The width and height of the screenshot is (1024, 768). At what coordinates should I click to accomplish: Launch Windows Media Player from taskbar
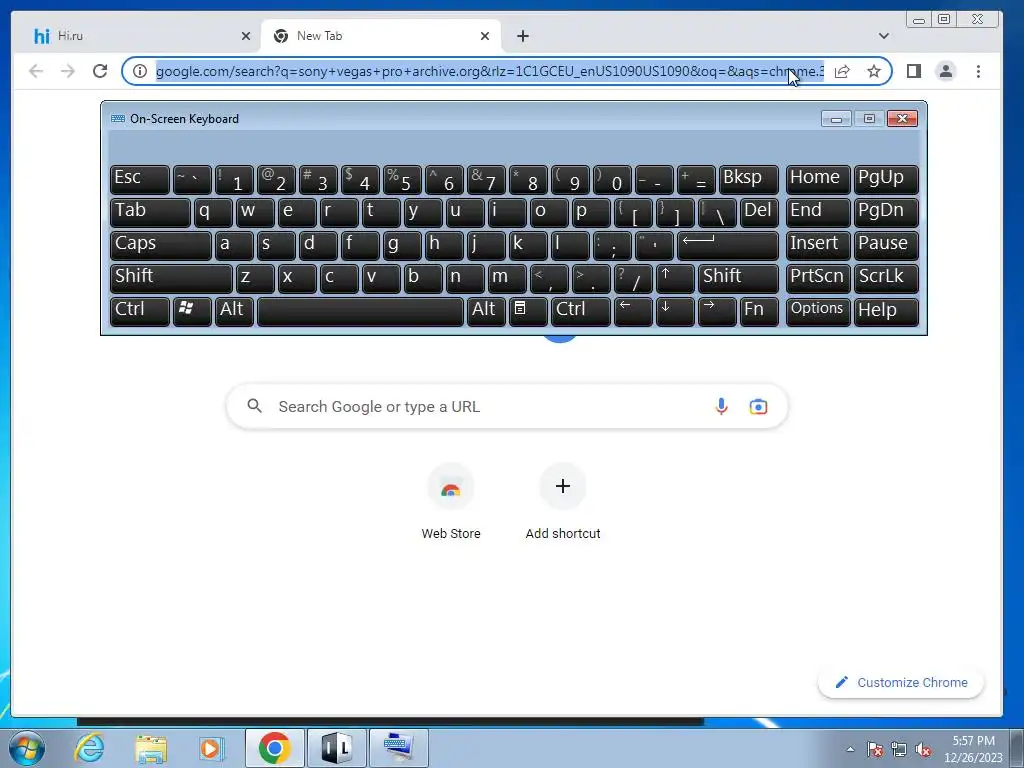coord(211,748)
